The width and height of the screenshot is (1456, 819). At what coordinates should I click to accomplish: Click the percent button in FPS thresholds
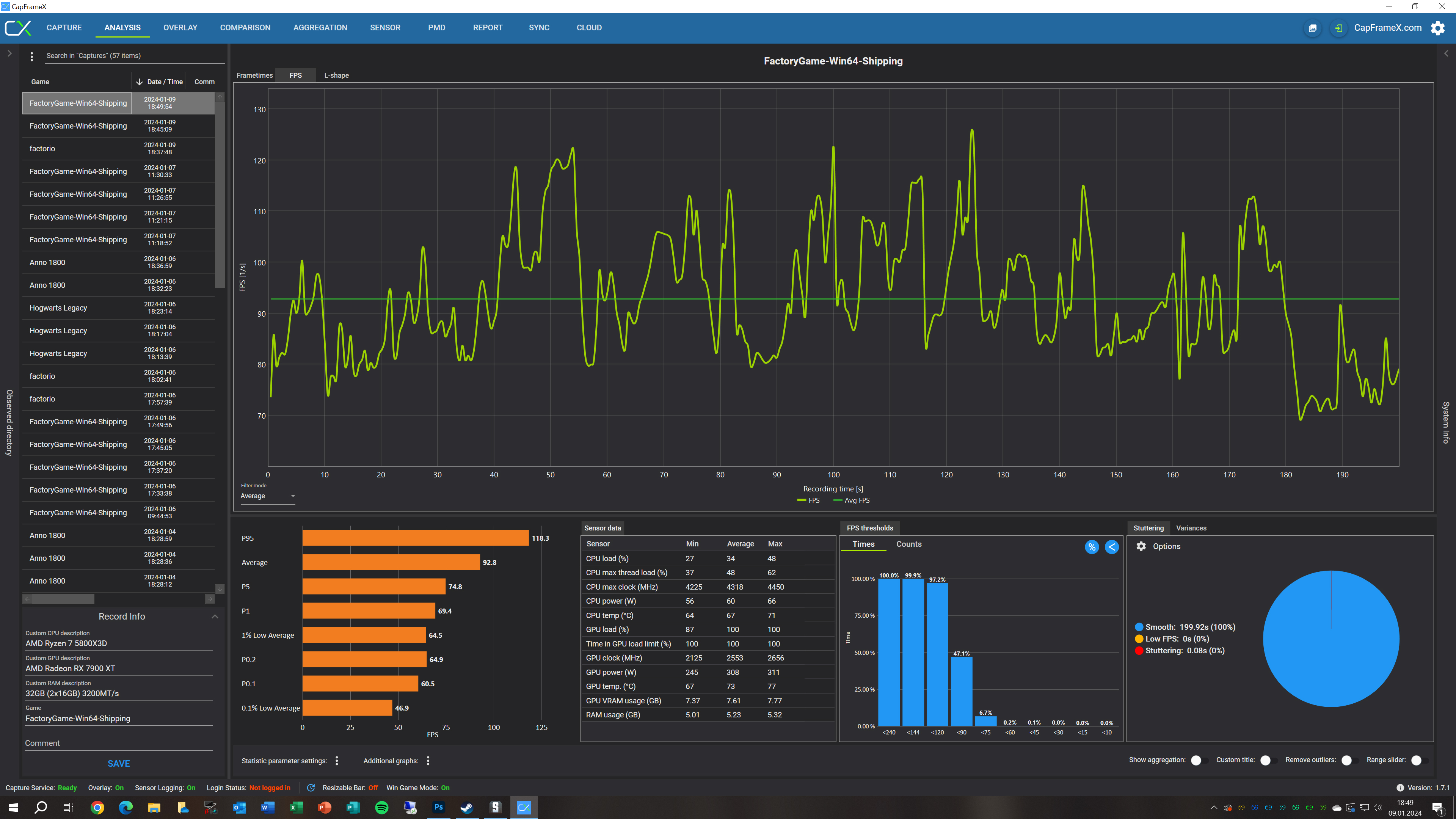(1092, 546)
